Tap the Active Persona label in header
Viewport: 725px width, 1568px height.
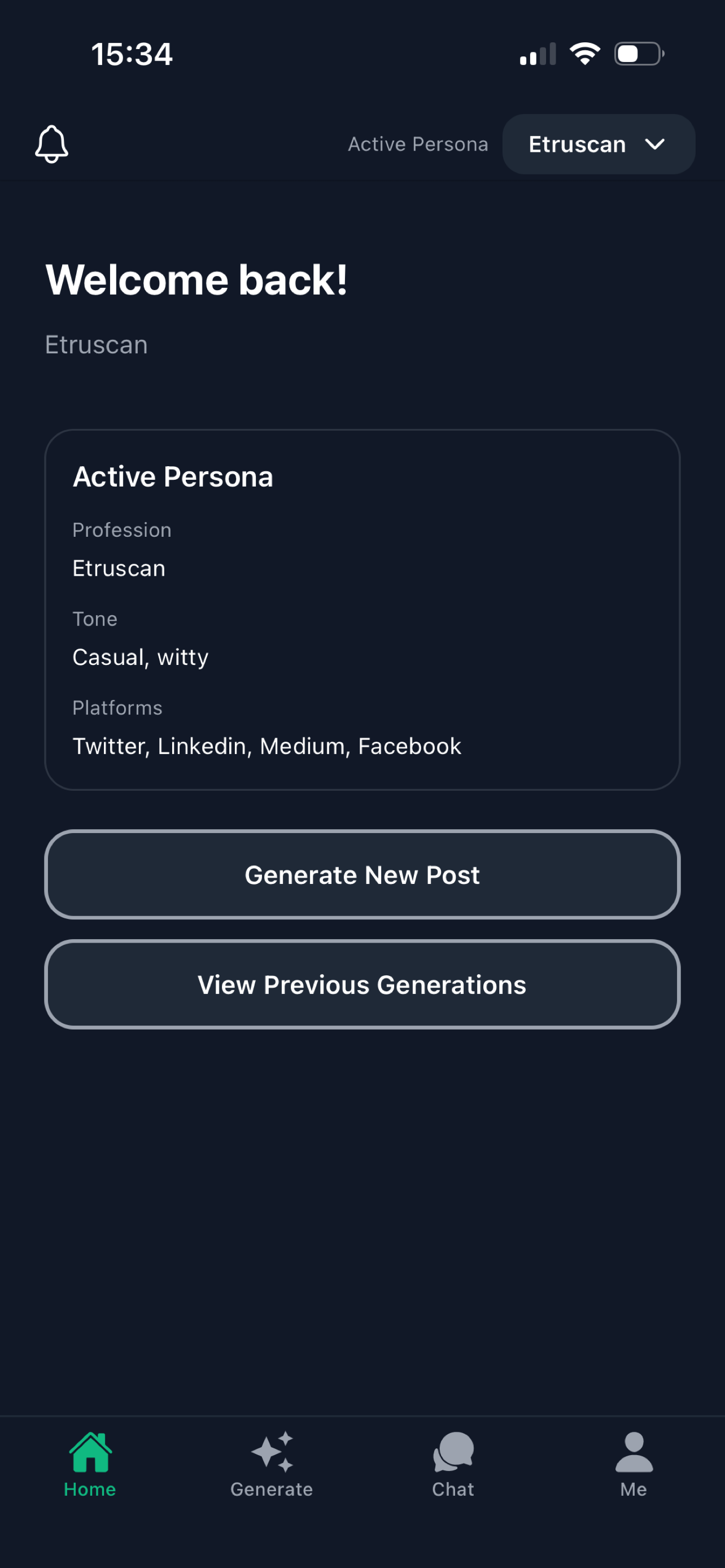(418, 144)
